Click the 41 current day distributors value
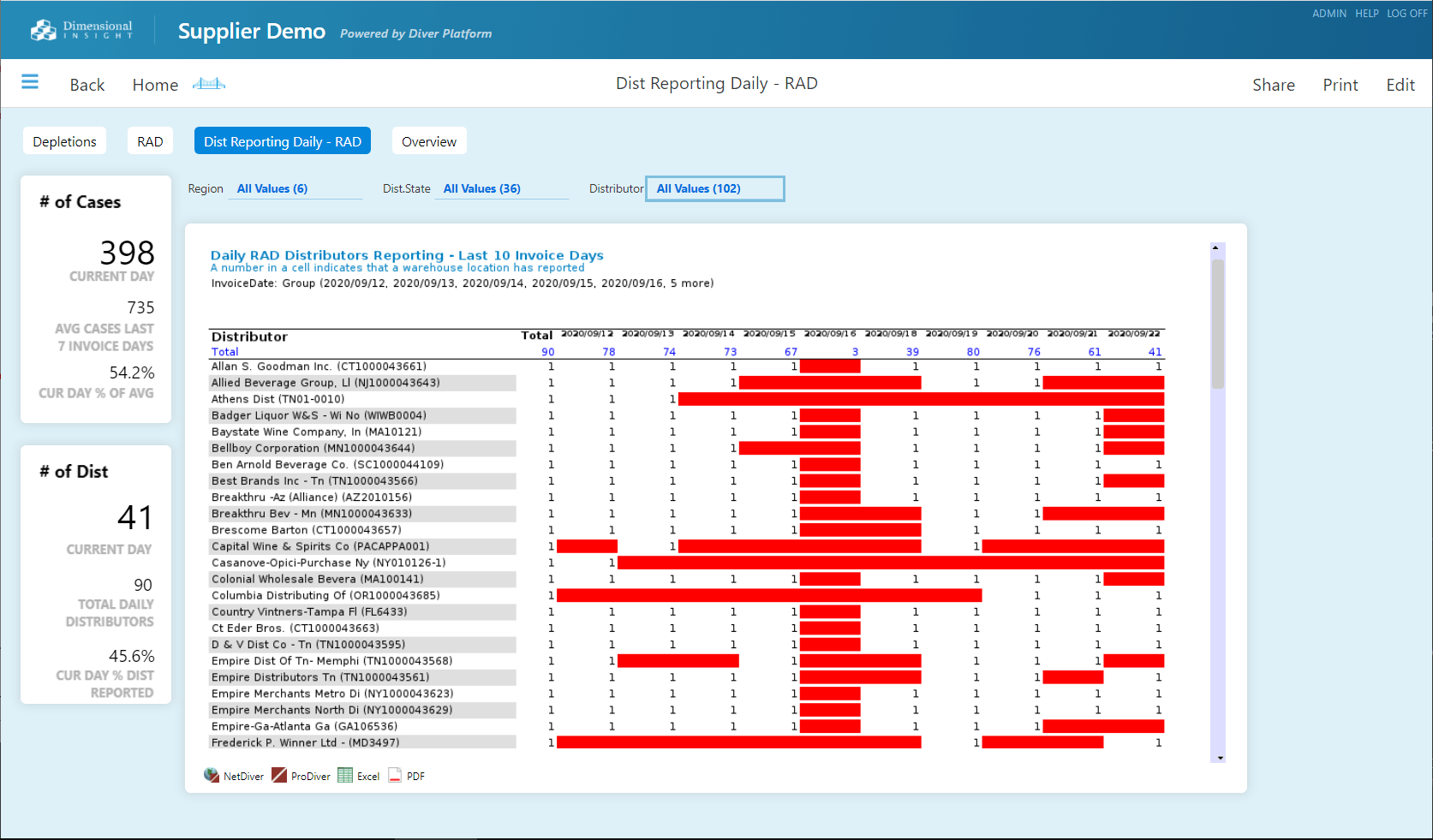Viewport: 1433px width, 840px height. coord(135,517)
